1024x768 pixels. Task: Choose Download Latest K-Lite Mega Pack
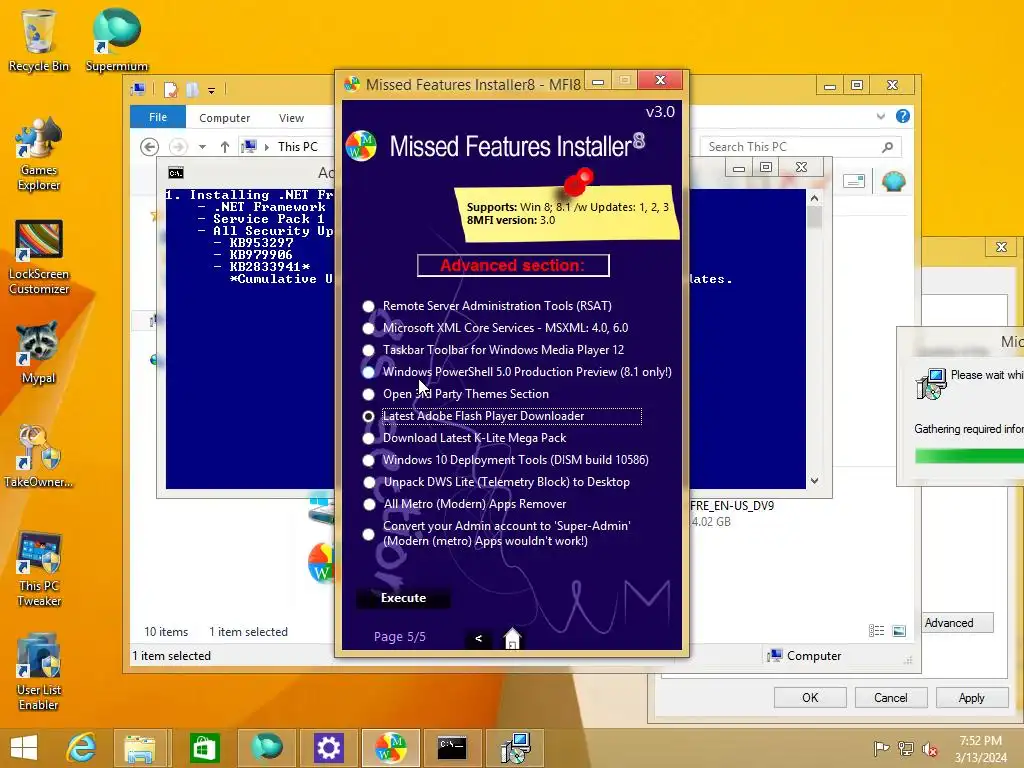pyautogui.click(x=368, y=438)
